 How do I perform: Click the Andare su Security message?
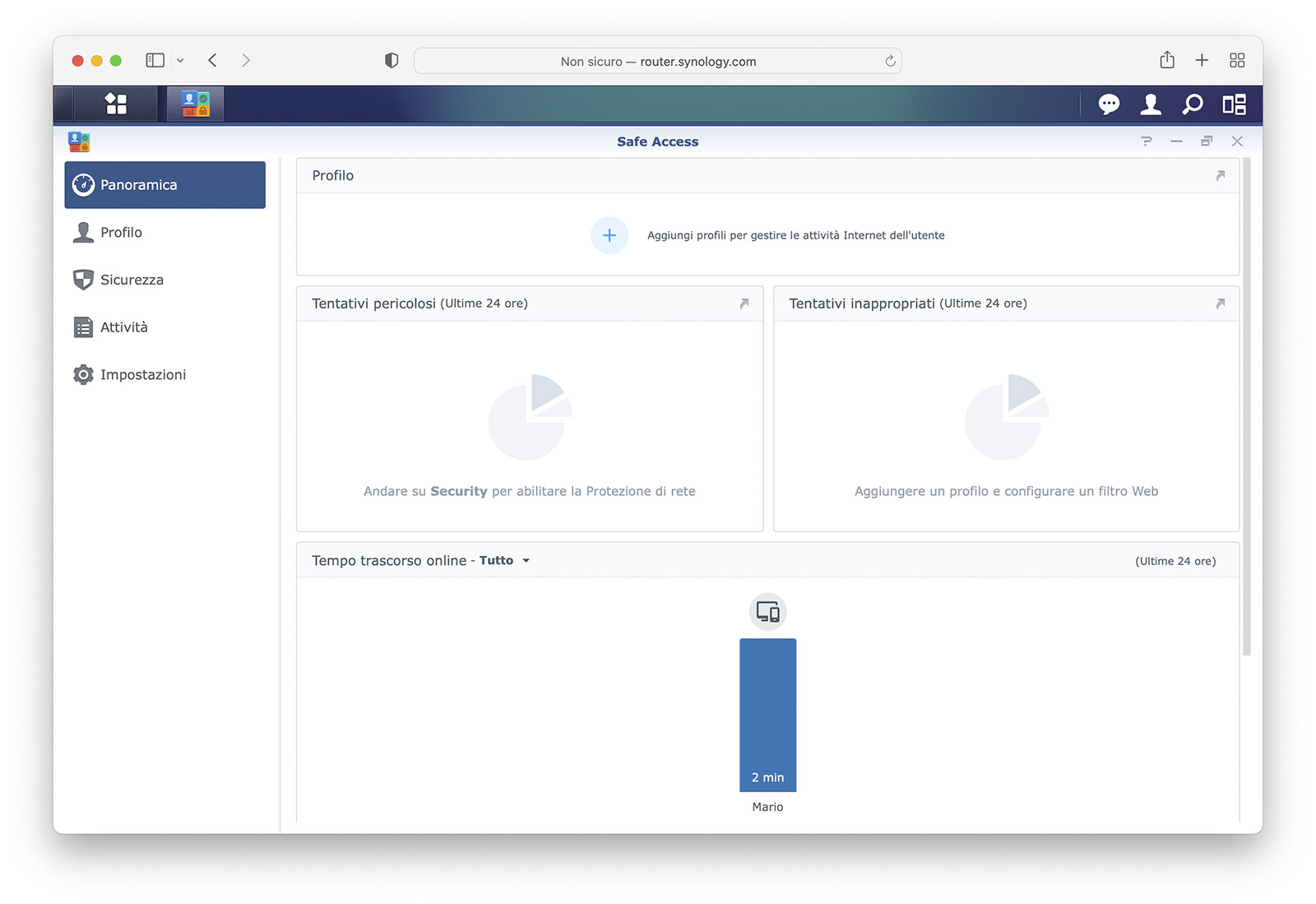530,491
